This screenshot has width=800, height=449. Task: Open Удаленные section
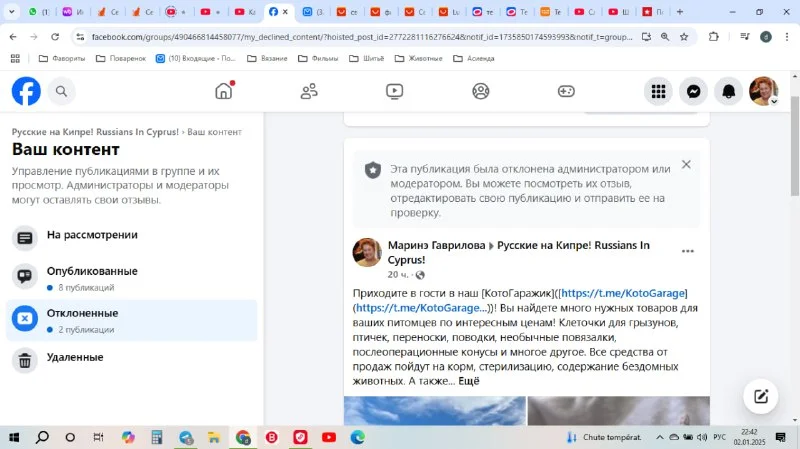[x=75, y=358]
